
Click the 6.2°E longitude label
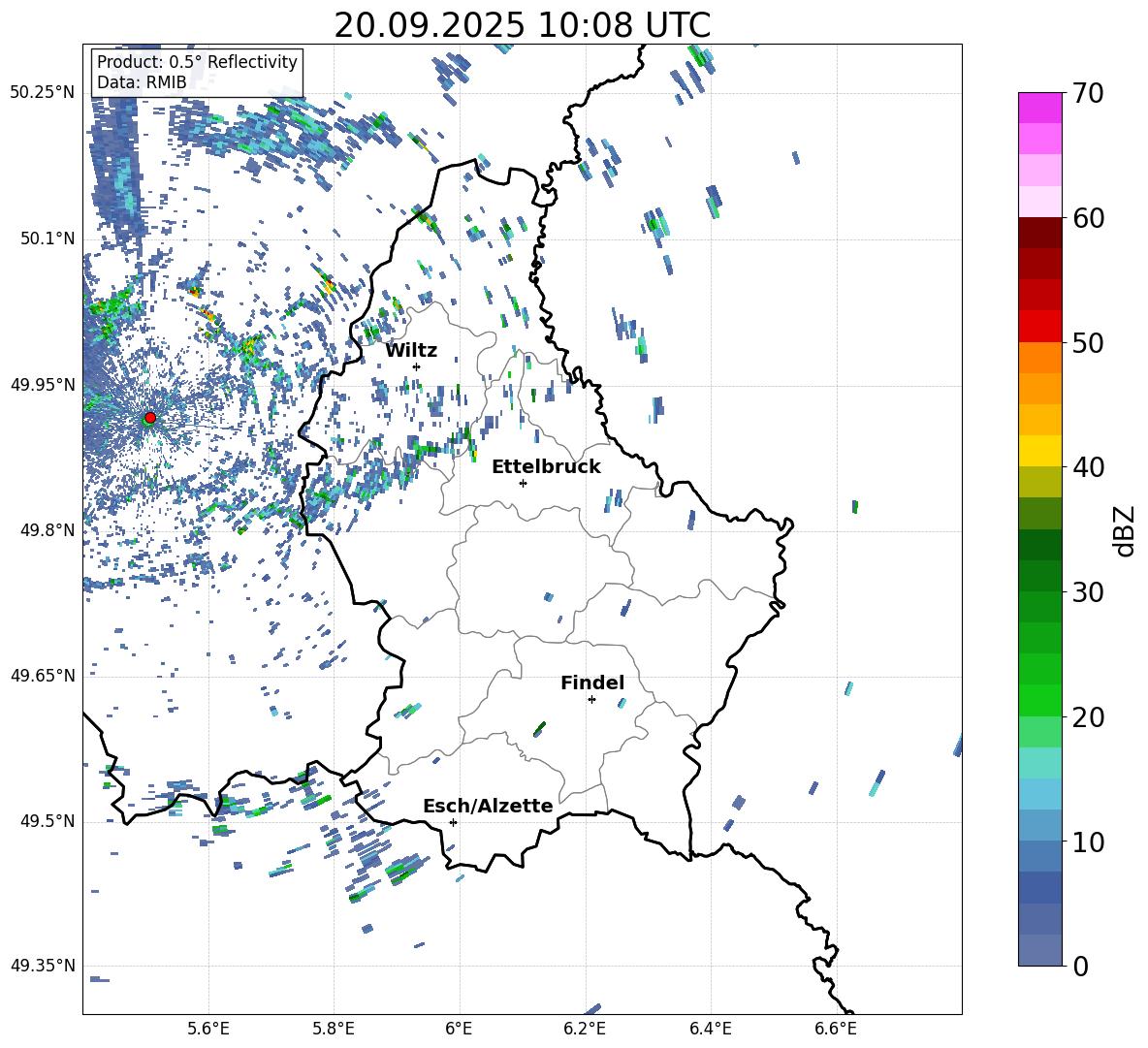585,1029
